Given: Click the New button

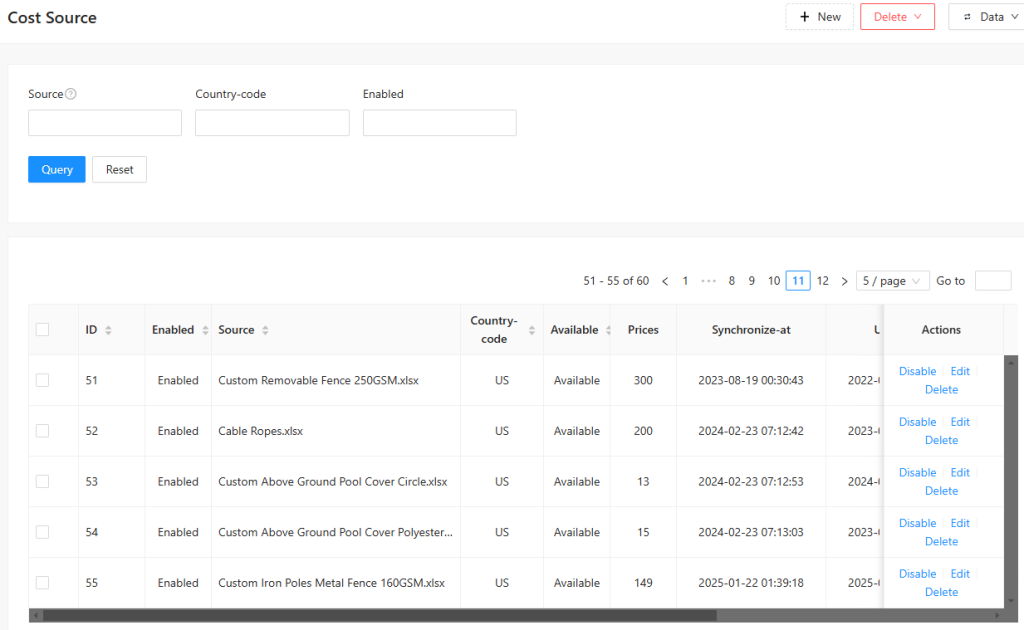Looking at the screenshot, I should (x=820, y=17).
